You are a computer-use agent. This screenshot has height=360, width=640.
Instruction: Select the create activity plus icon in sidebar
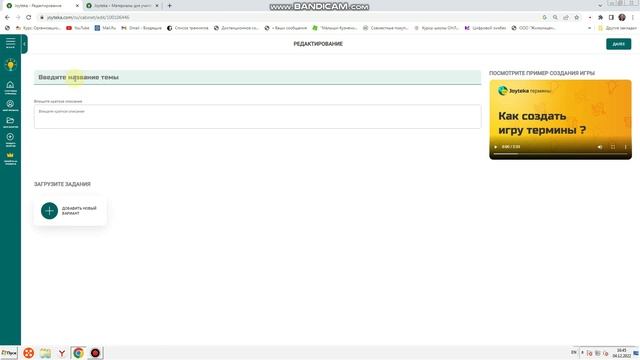click(10, 139)
